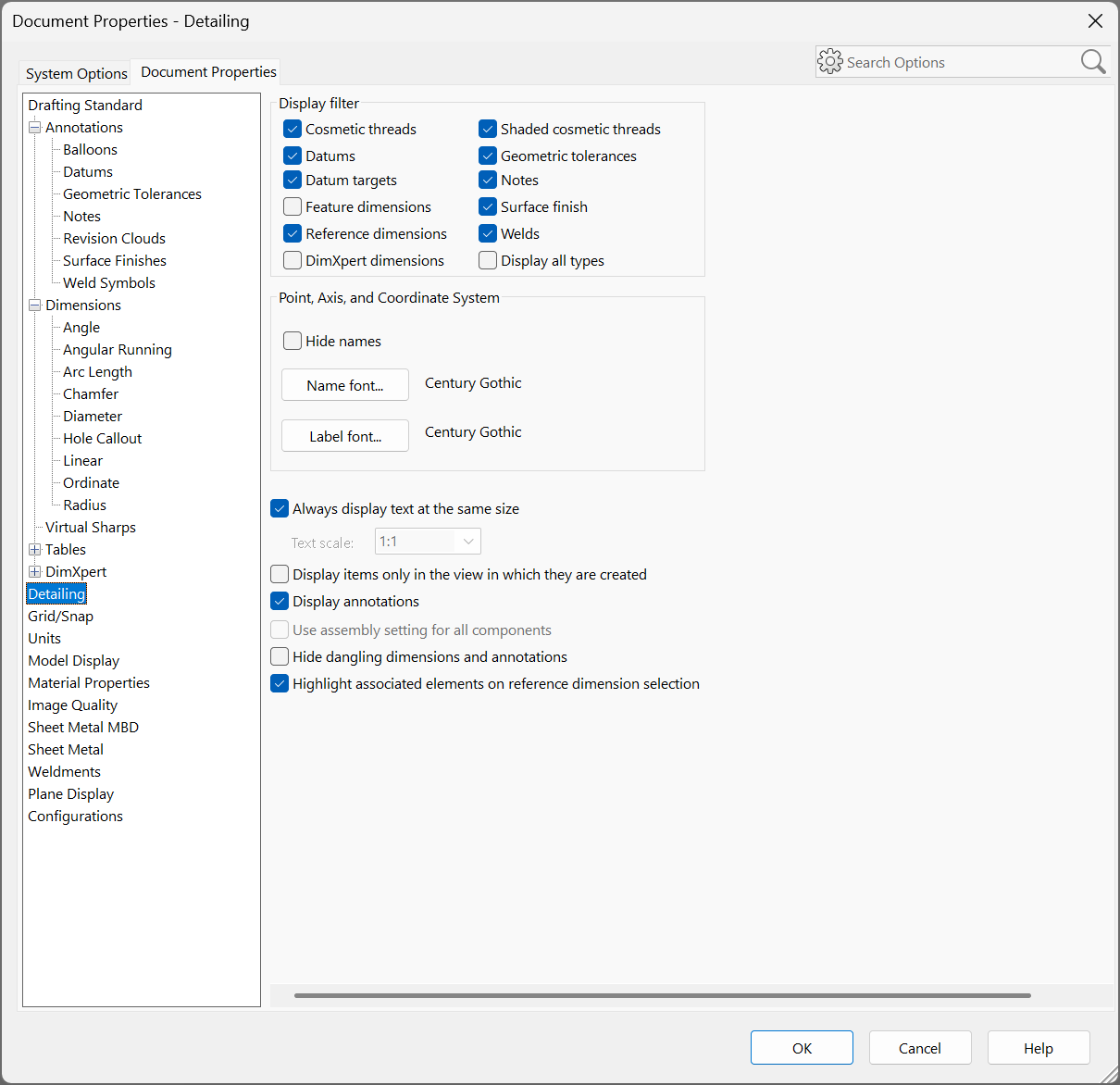
Task: Toggle Shaded cosmetic threads checkbox
Action: click(x=488, y=129)
